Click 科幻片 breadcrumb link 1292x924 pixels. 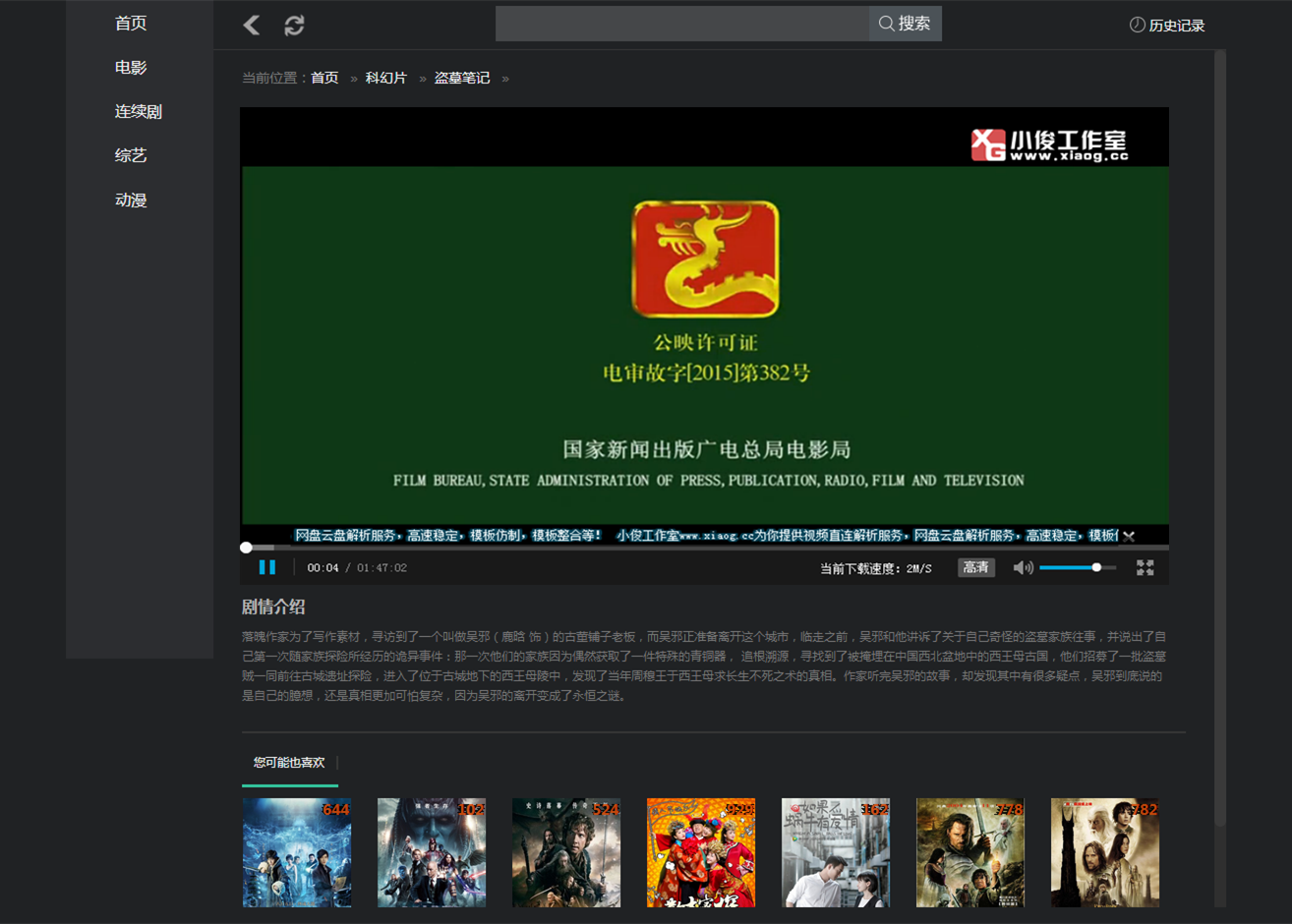385,78
